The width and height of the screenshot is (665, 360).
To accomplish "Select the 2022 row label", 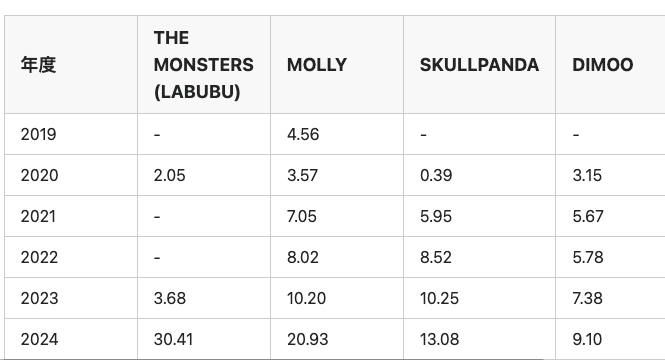I will (x=39, y=257).
